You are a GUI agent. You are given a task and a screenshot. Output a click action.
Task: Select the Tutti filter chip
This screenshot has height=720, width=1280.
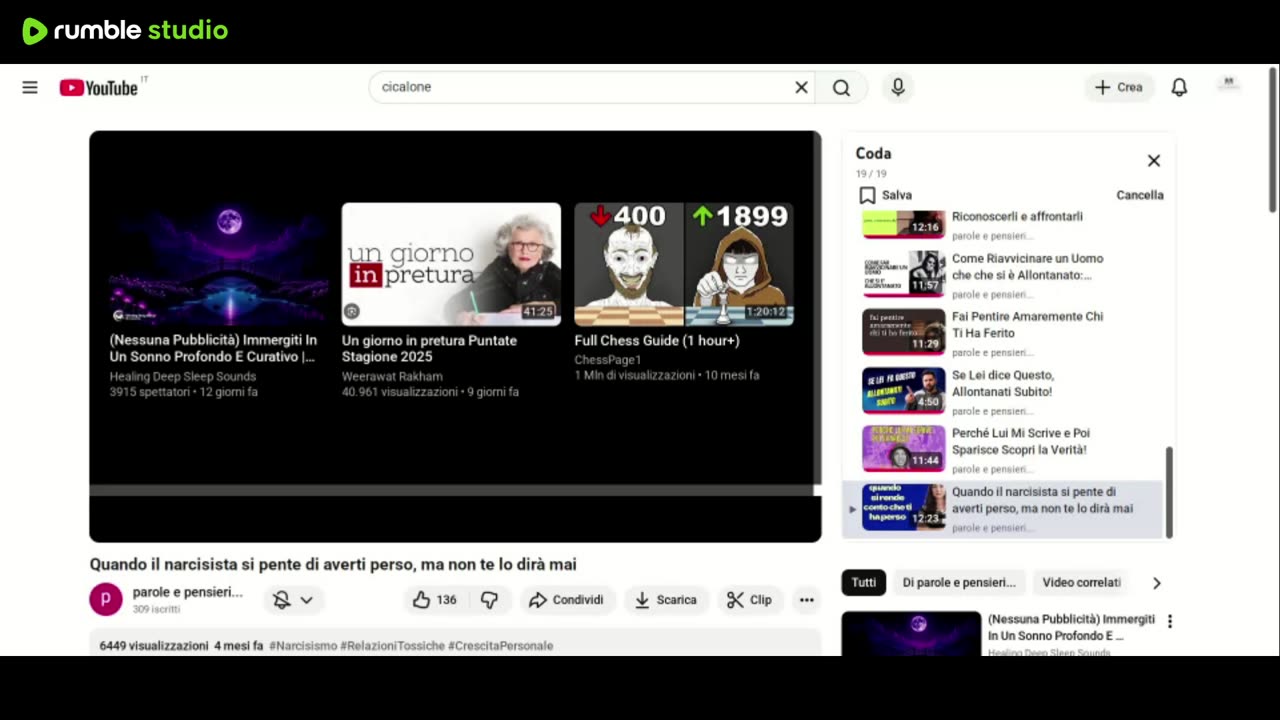[x=864, y=583]
